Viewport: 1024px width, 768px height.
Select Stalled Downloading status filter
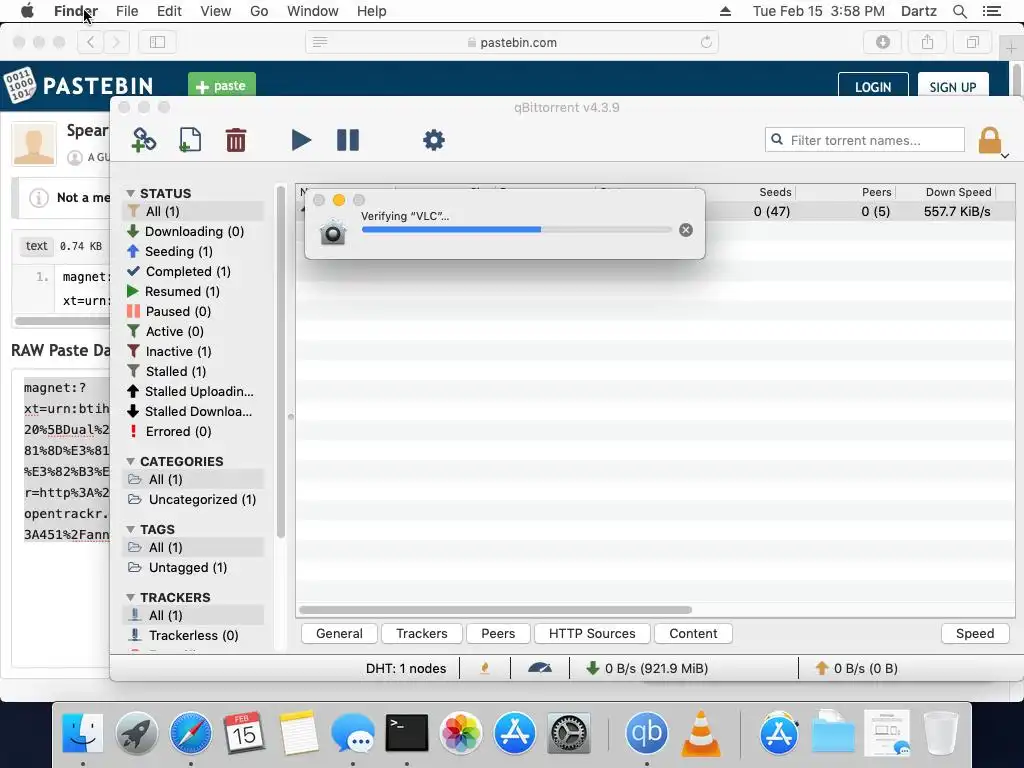193,411
